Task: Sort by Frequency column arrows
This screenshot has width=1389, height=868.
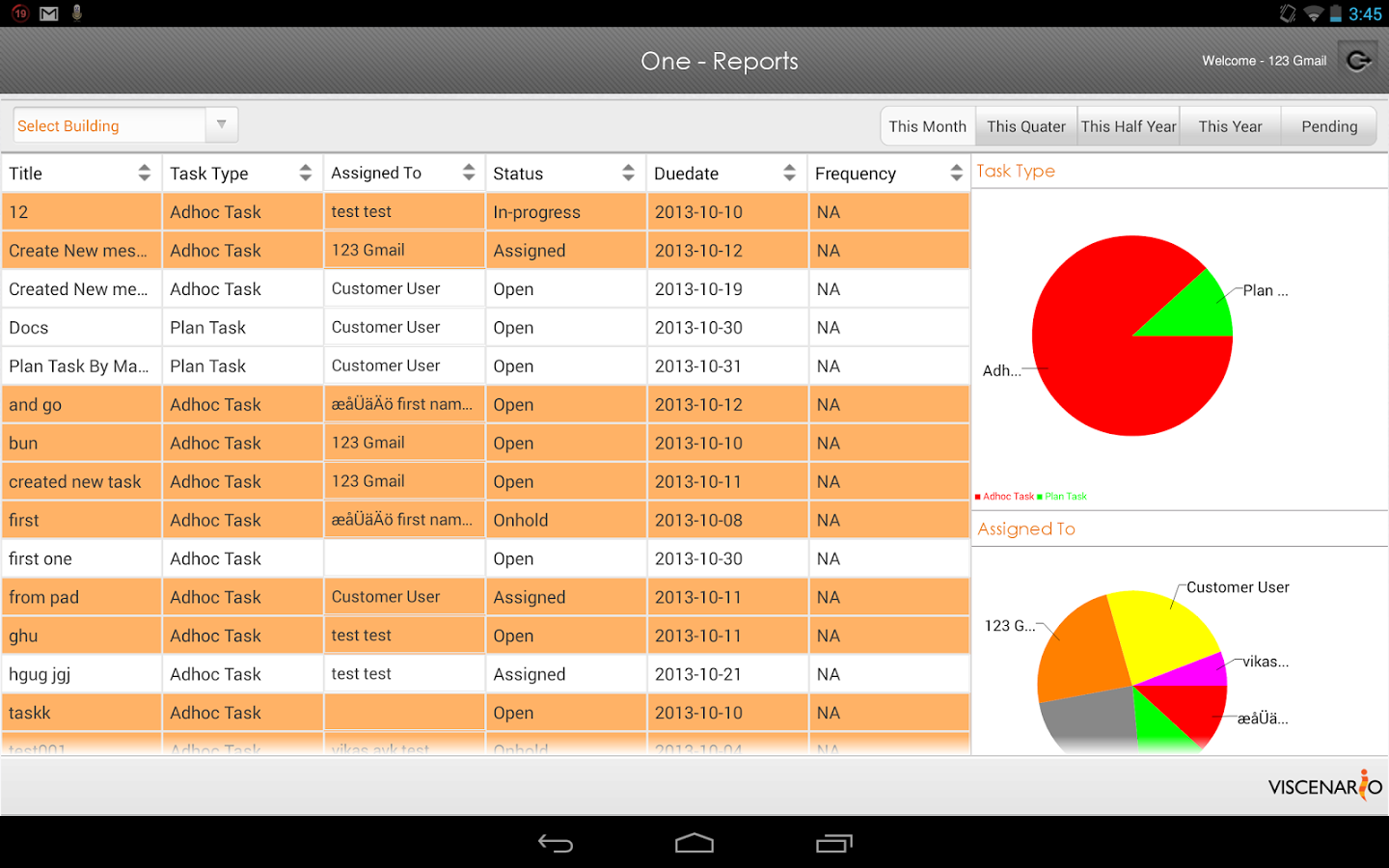Action: pos(956,174)
